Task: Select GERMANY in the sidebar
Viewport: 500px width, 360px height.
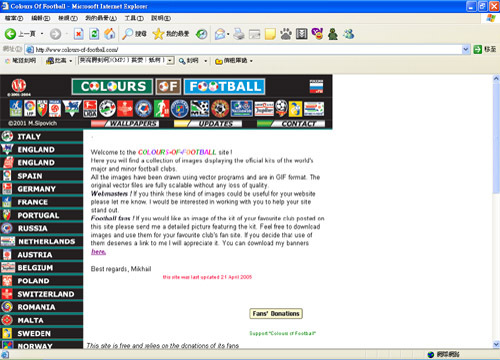Action: pyautogui.click(x=41, y=189)
